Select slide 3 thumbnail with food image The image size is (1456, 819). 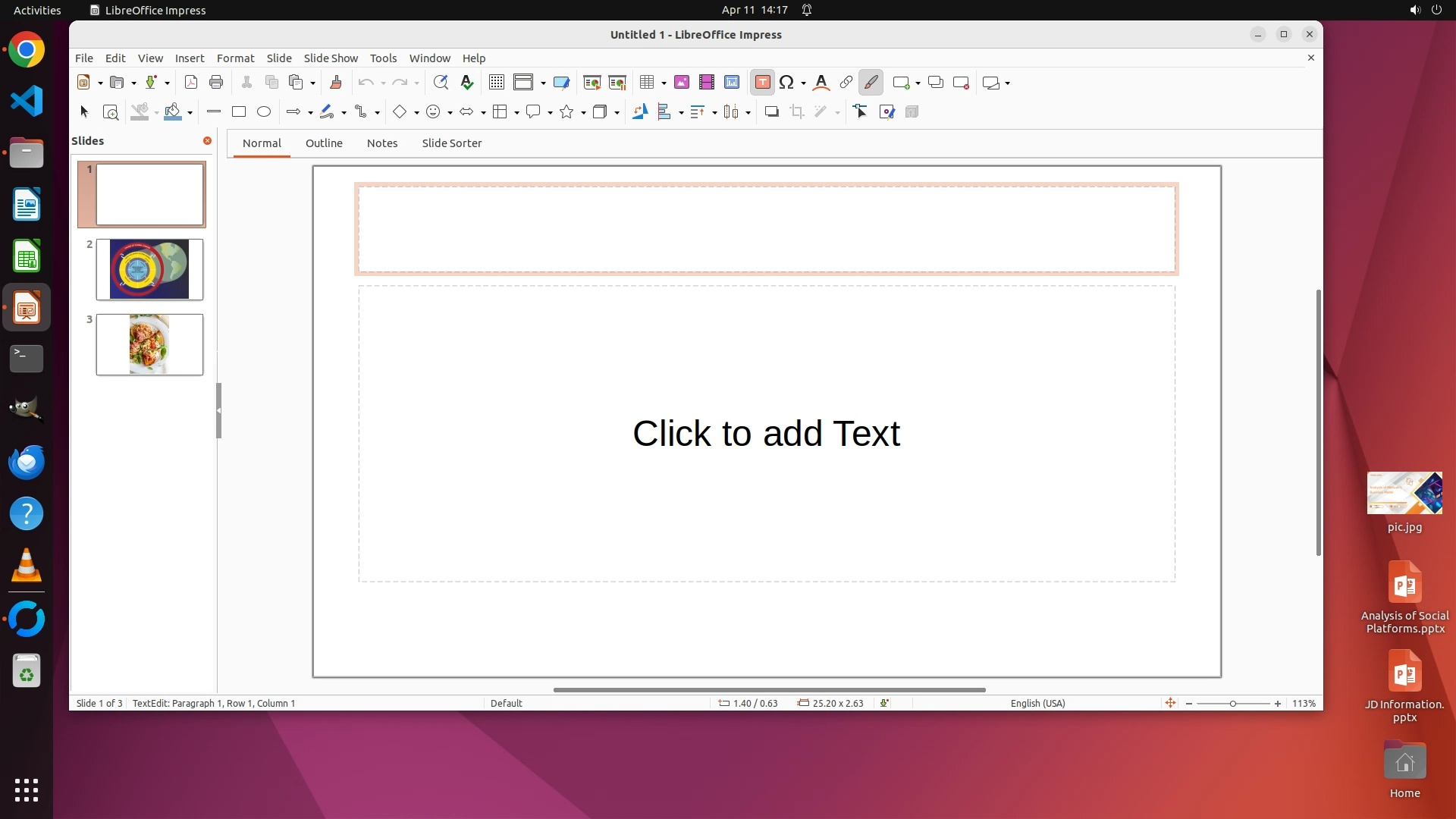click(x=149, y=345)
